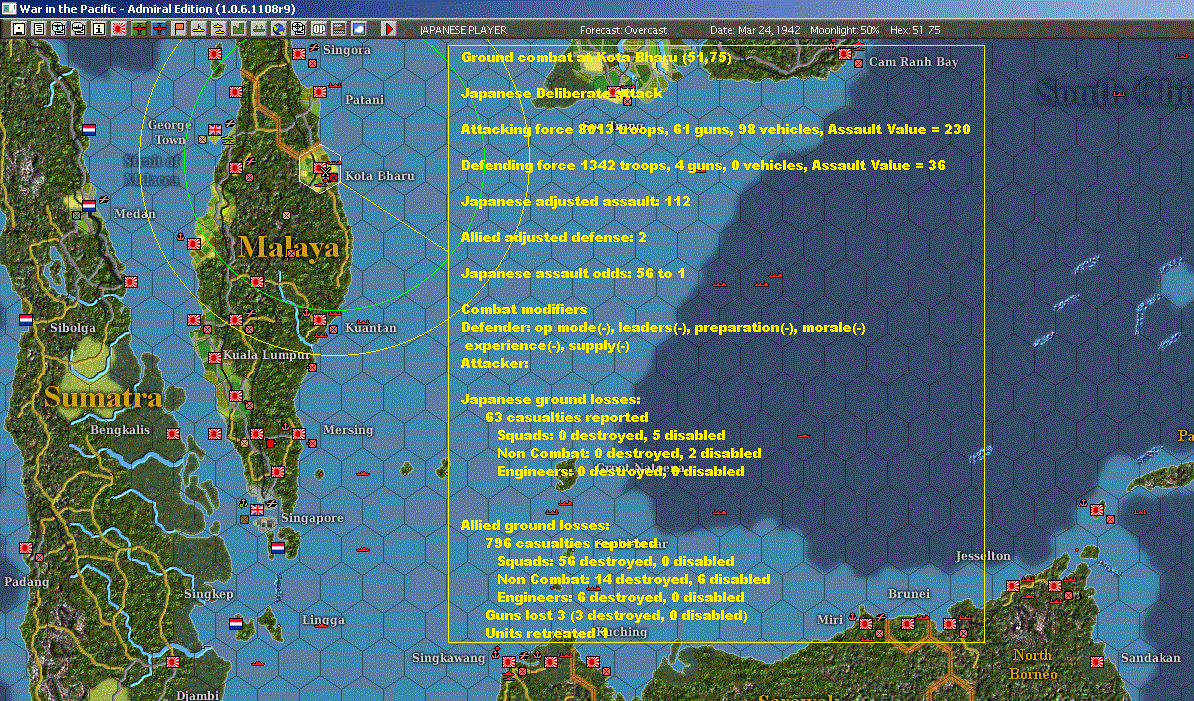Click the 'Kota Bharu' map label
The image size is (1194, 701).
click(x=380, y=176)
